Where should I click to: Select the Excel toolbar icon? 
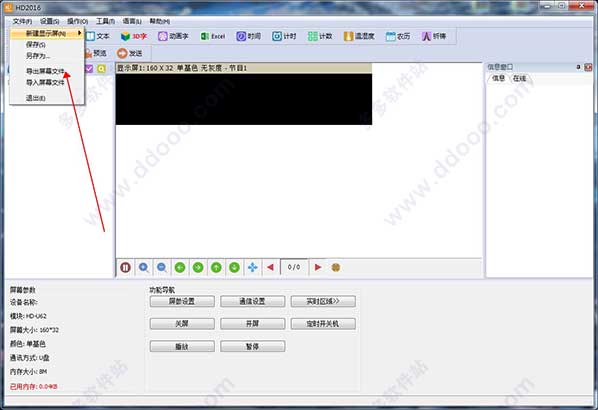(x=204, y=36)
